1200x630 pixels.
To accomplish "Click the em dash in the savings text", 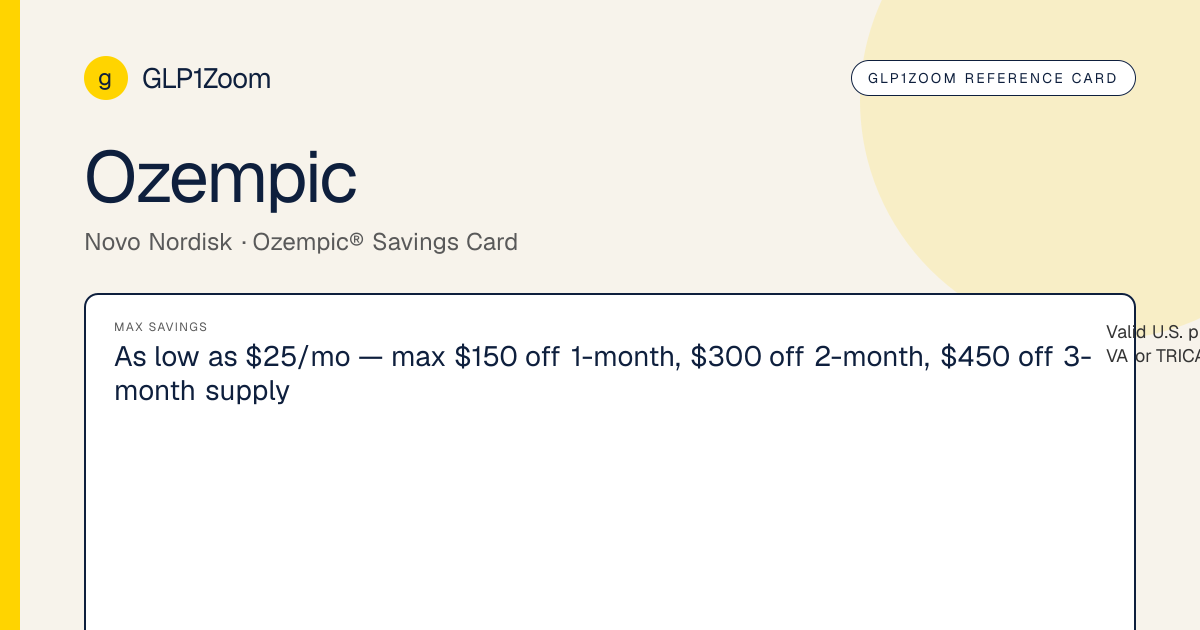I will 371,358.
